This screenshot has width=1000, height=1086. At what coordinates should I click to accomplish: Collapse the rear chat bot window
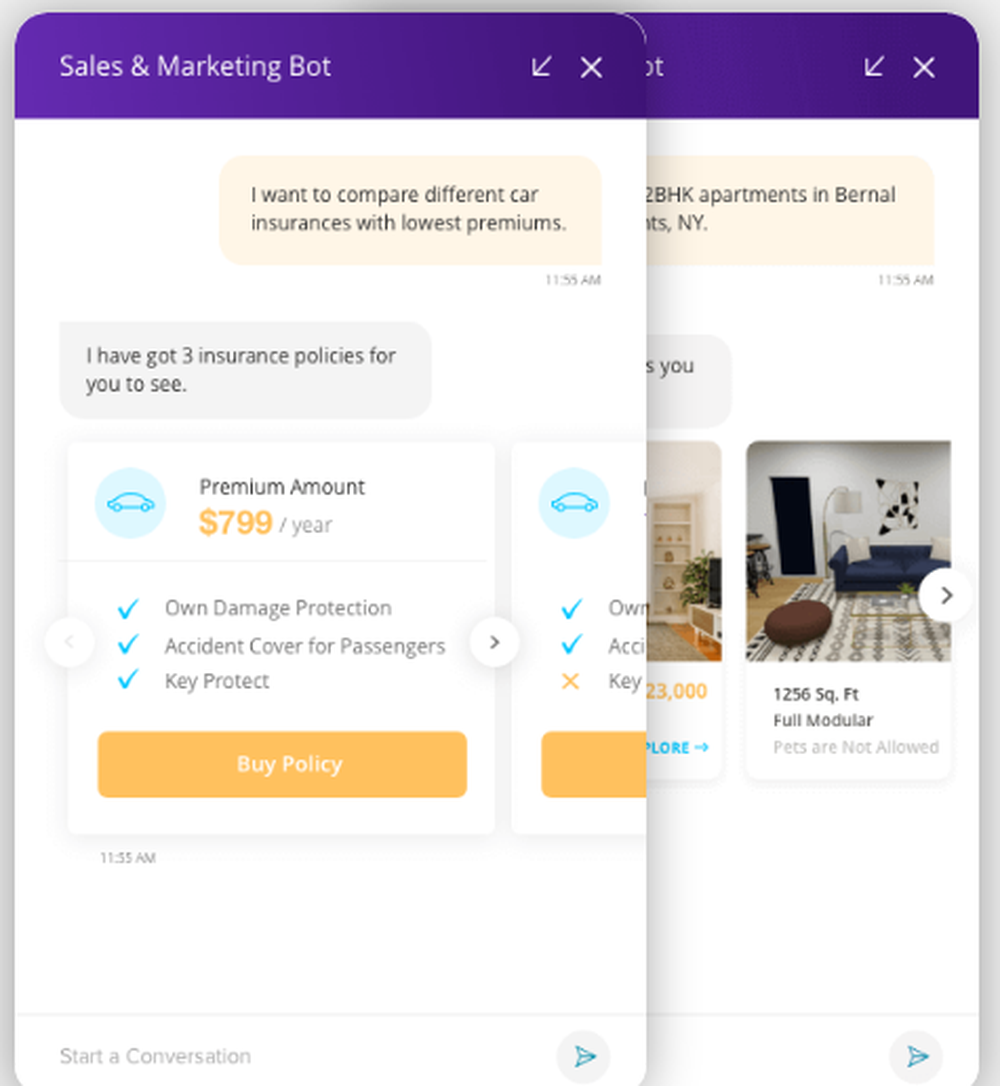click(x=873, y=67)
